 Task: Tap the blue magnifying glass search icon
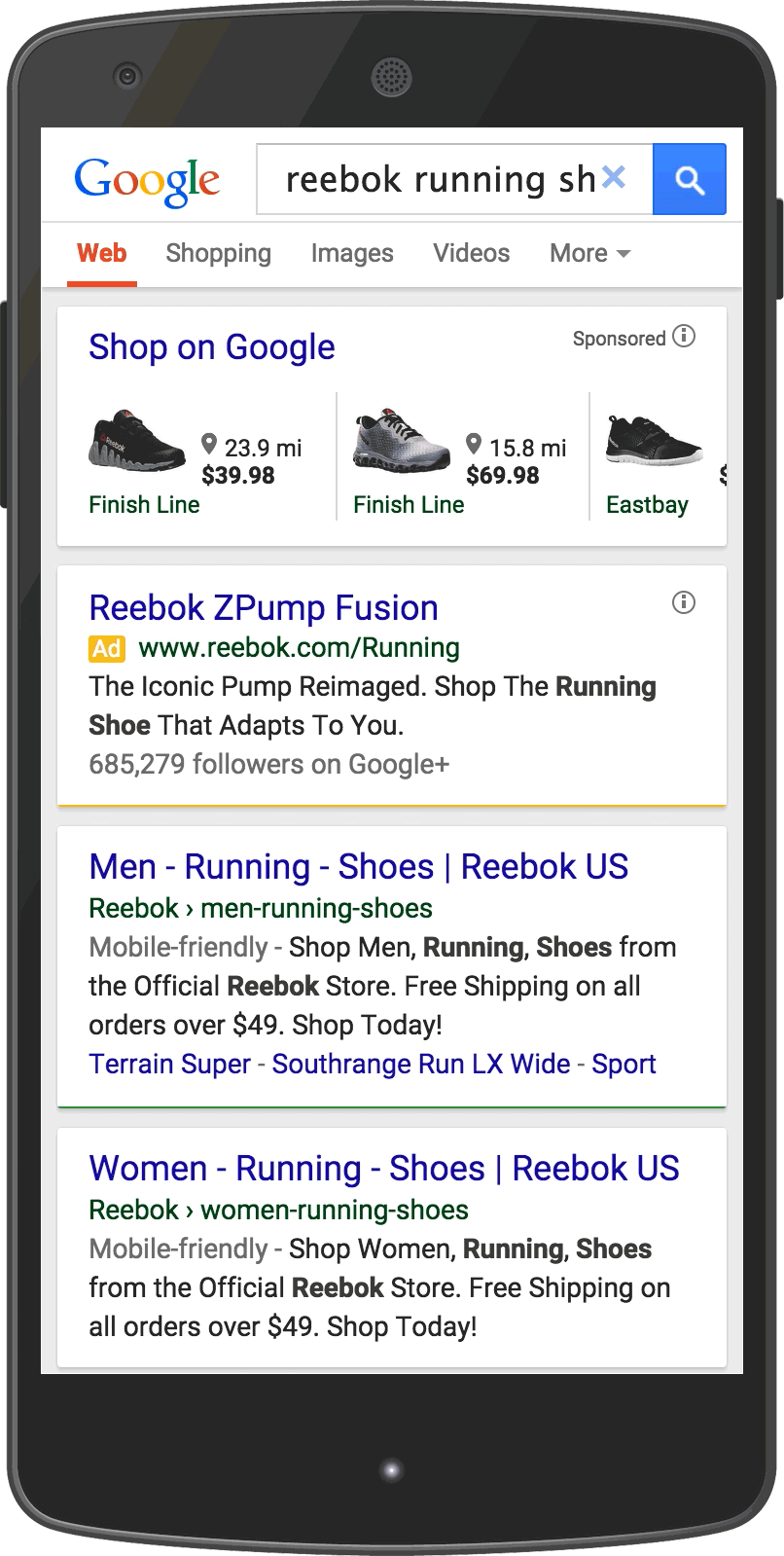click(690, 179)
